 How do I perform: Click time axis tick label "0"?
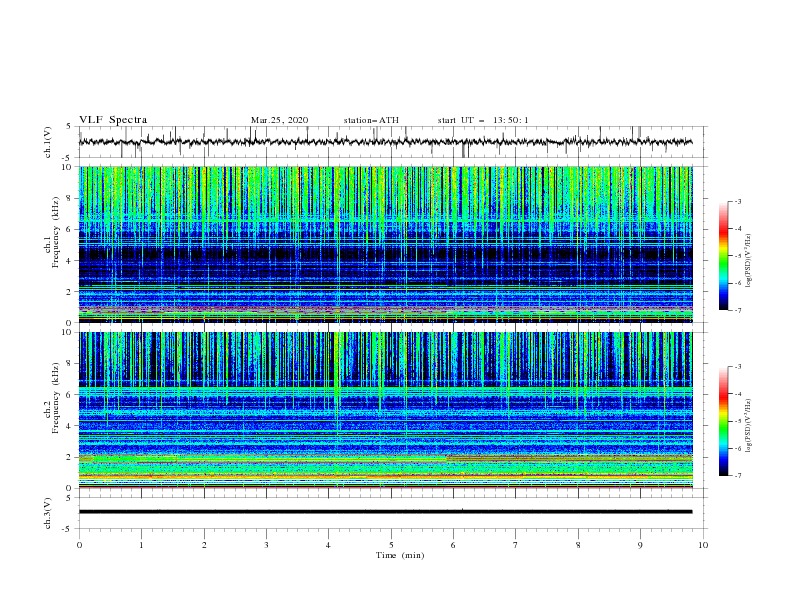pos(79,545)
